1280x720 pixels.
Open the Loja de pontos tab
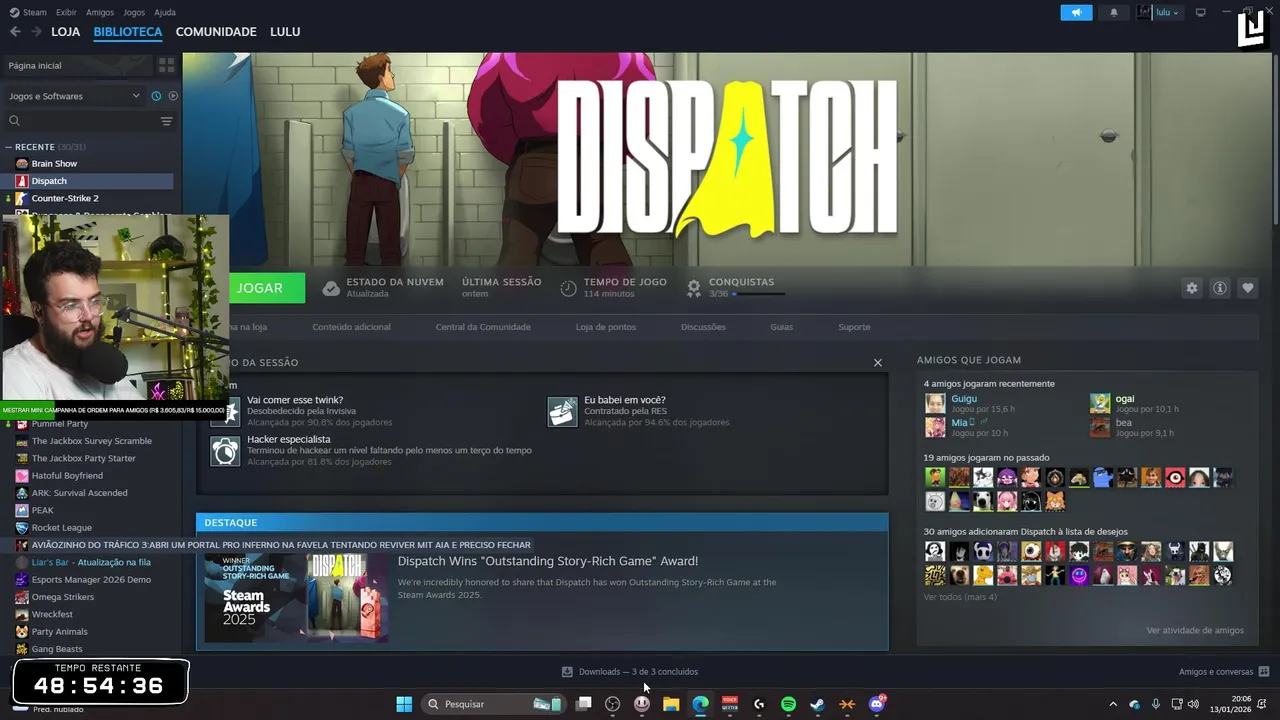(x=606, y=327)
